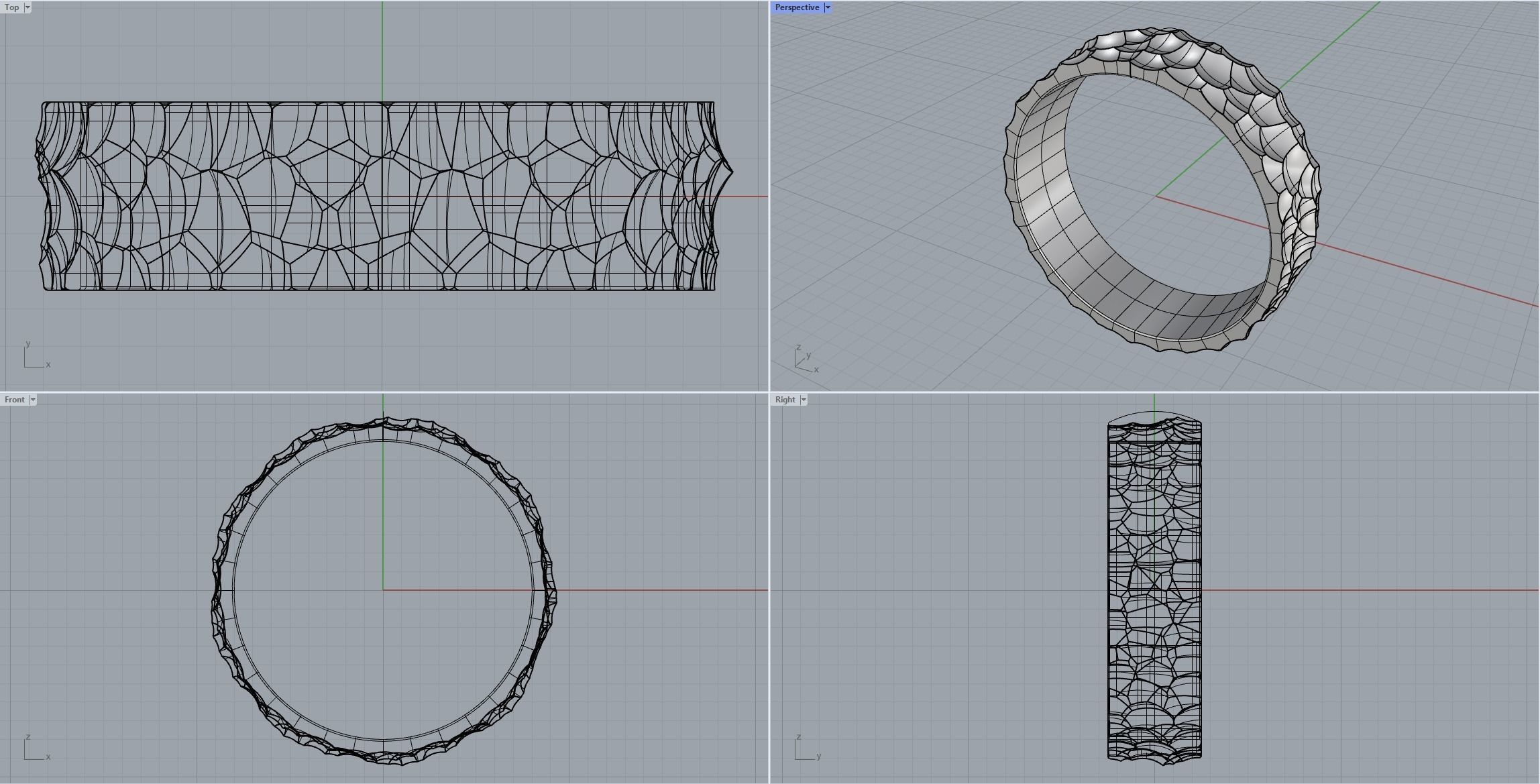This screenshot has height=784, width=1540.
Task: Activate the Top viewport title
Action: coord(12,7)
